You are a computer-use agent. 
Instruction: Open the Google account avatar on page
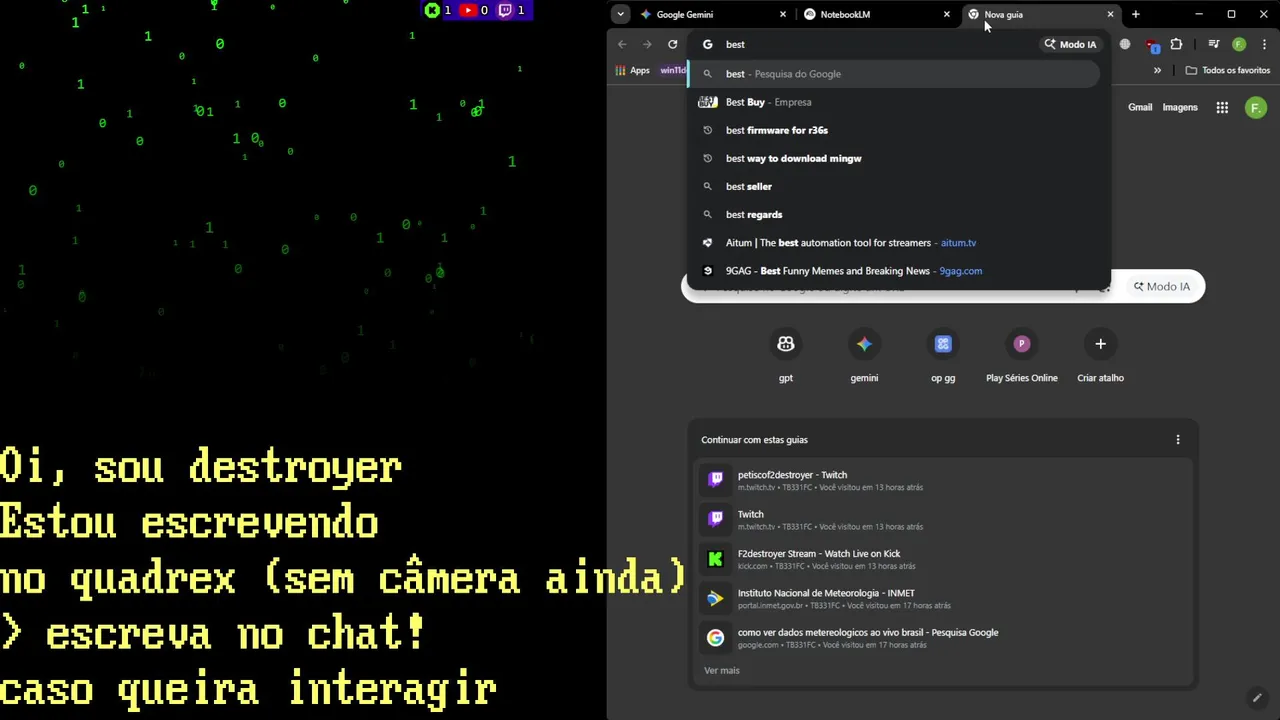[1256, 107]
